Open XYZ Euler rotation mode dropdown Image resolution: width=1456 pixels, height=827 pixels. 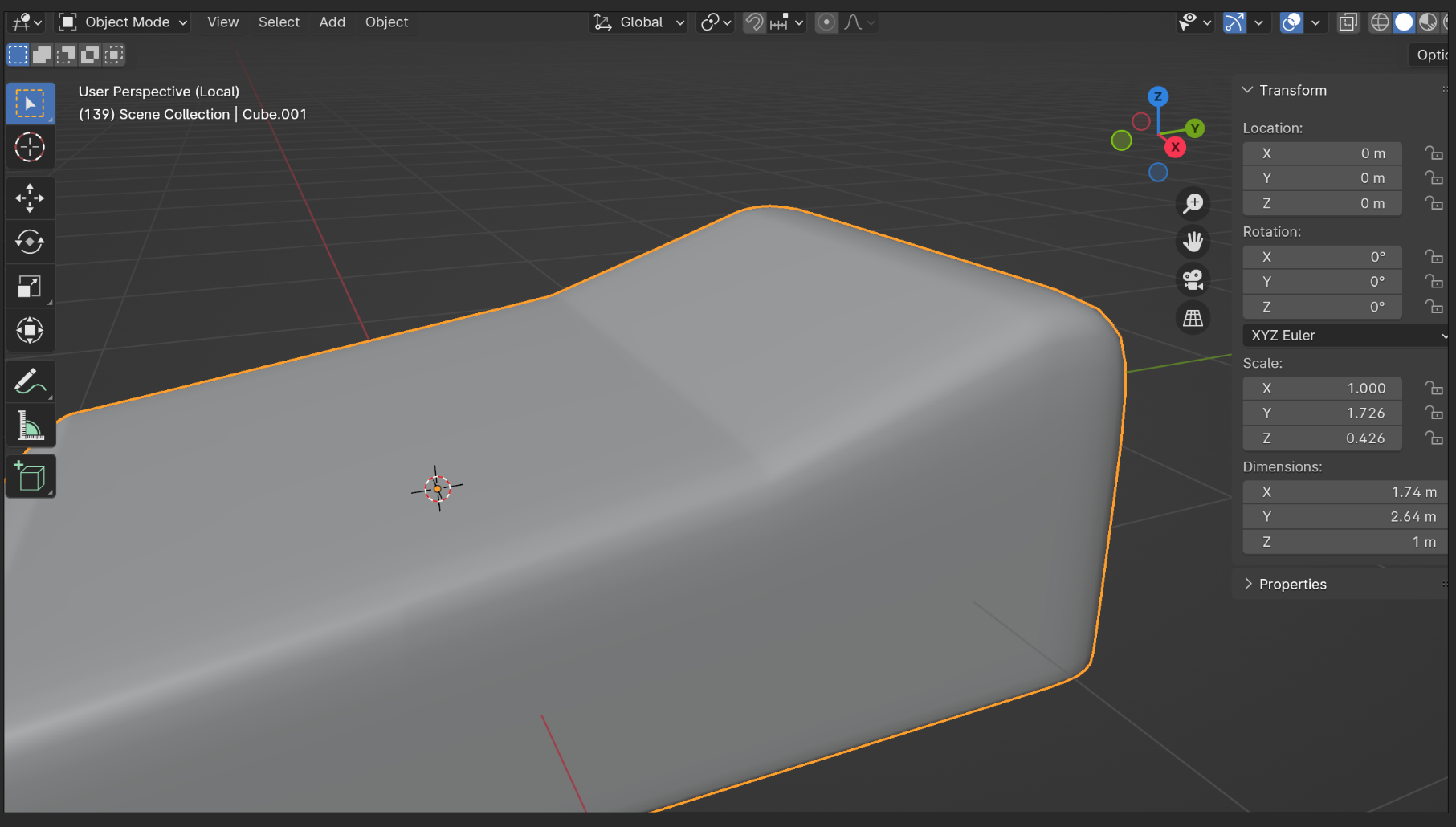click(x=1346, y=336)
